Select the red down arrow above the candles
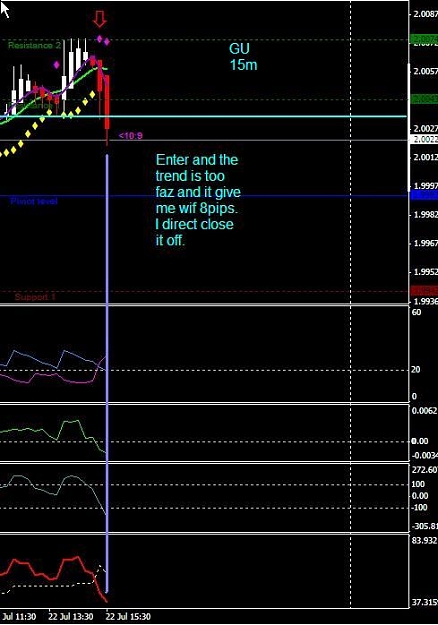 click(x=100, y=19)
